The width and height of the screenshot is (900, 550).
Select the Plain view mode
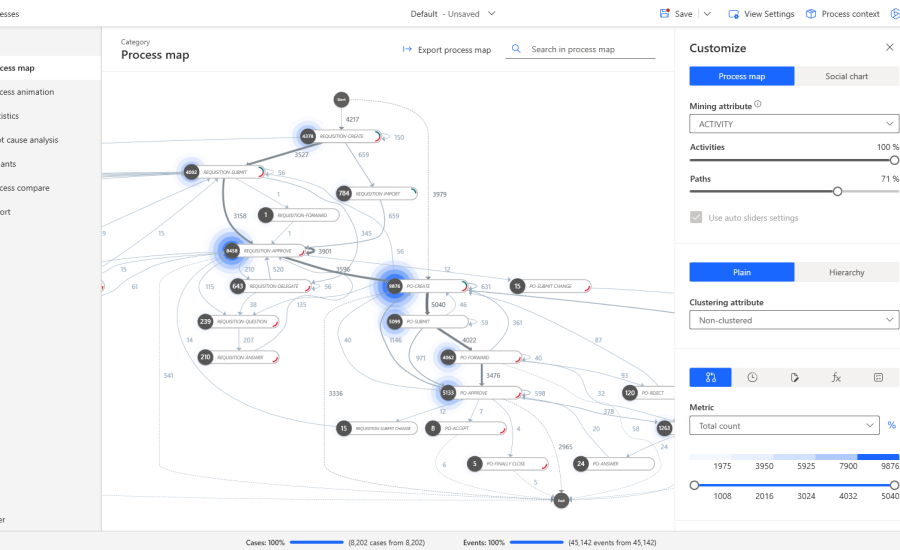coord(742,272)
